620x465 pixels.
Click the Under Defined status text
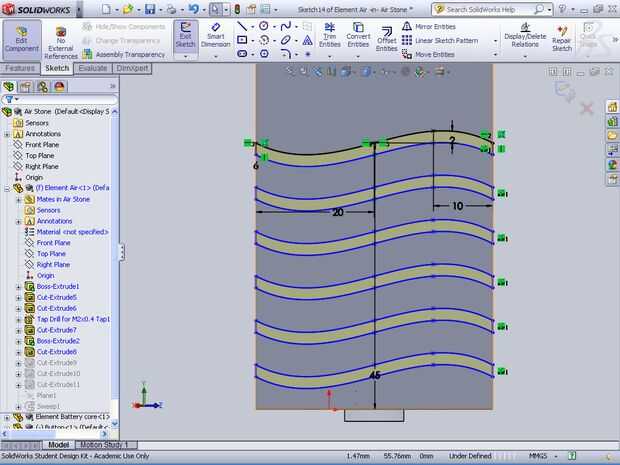point(470,456)
